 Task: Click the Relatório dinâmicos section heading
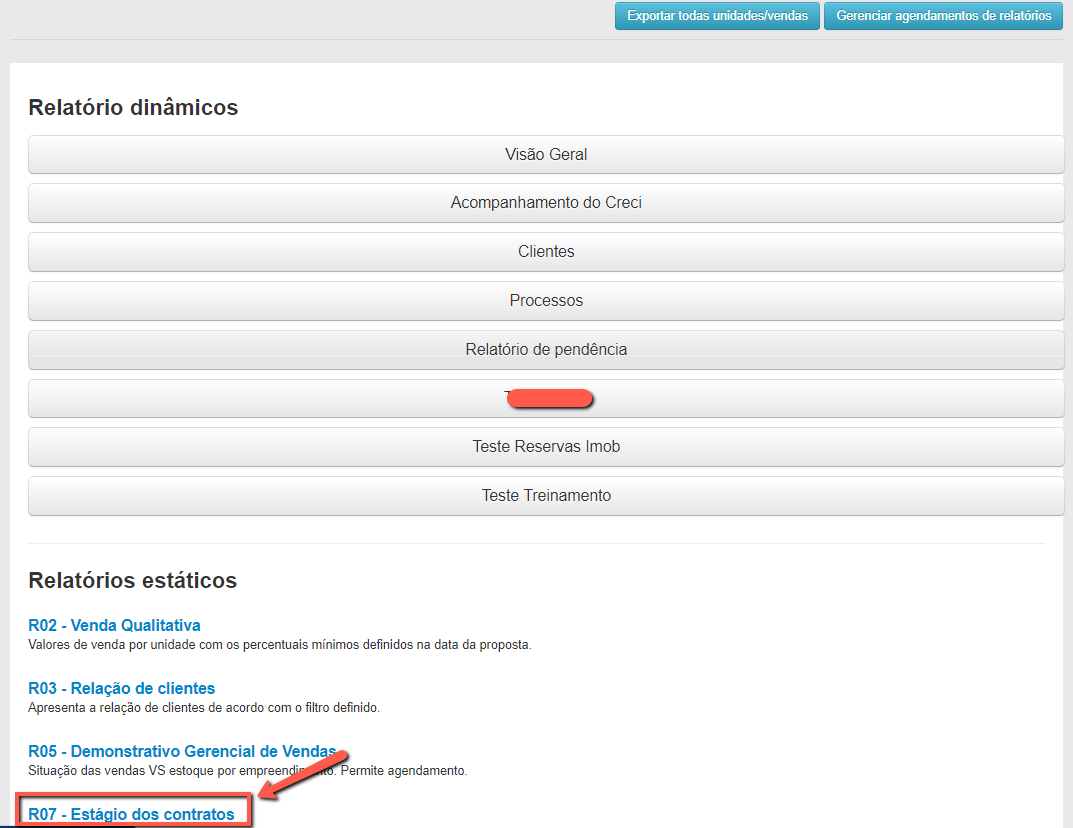[x=133, y=108]
